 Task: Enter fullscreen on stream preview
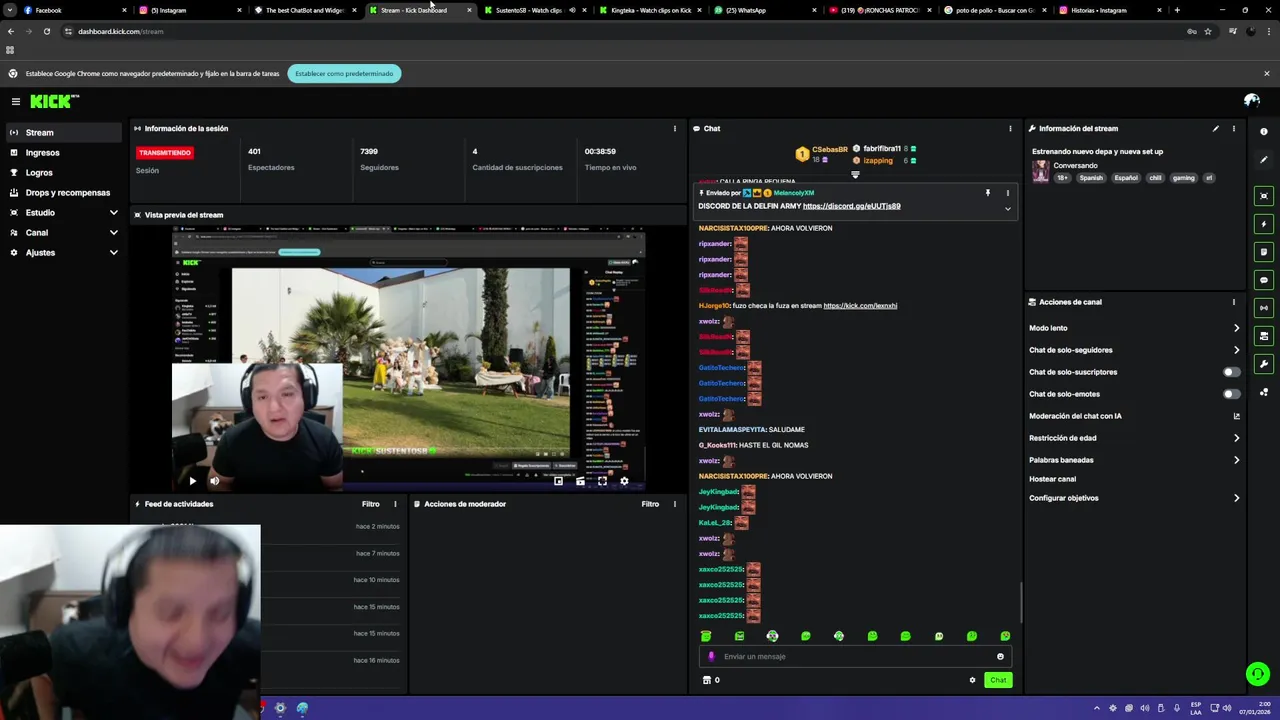[x=602, y=481]
